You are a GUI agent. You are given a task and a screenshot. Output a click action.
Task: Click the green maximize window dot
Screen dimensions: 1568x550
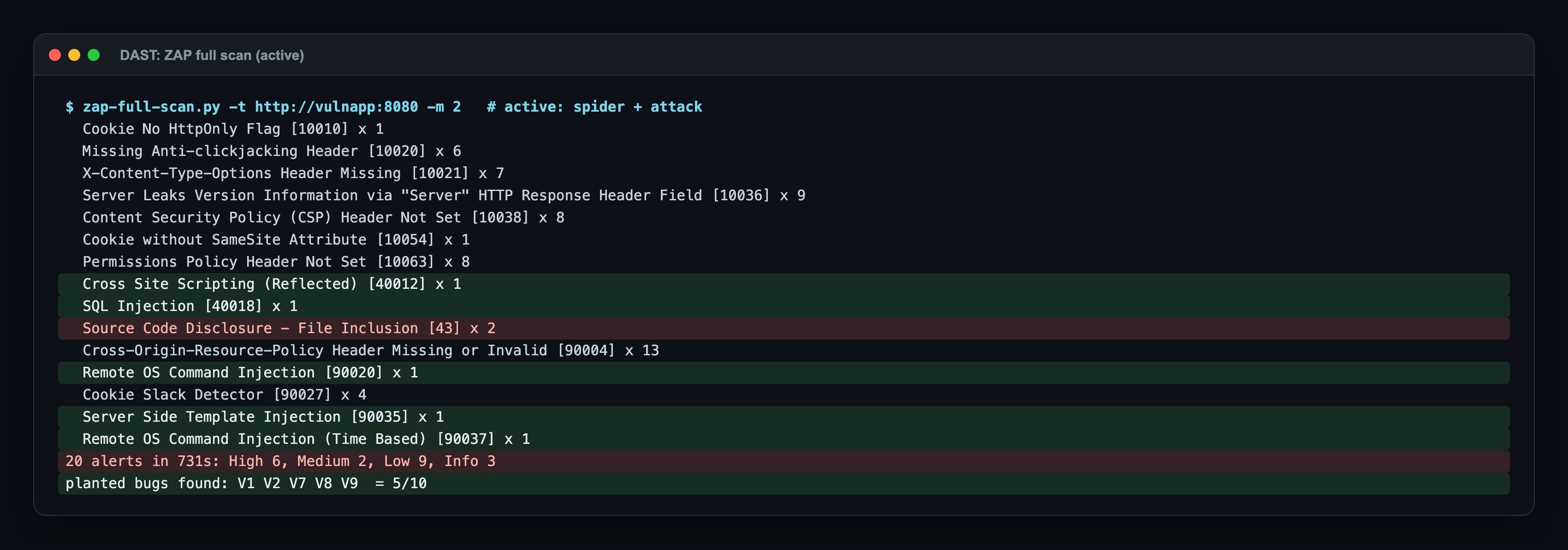94,55
